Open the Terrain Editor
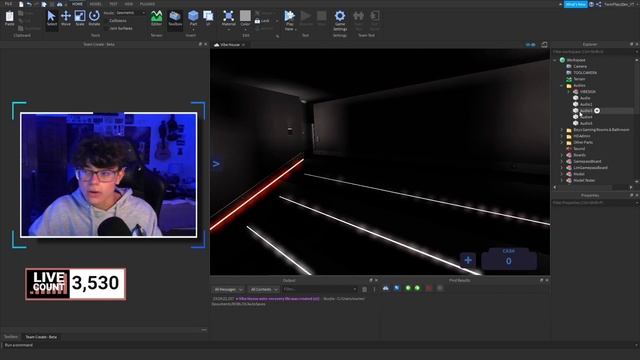 (x=156, y=19)
